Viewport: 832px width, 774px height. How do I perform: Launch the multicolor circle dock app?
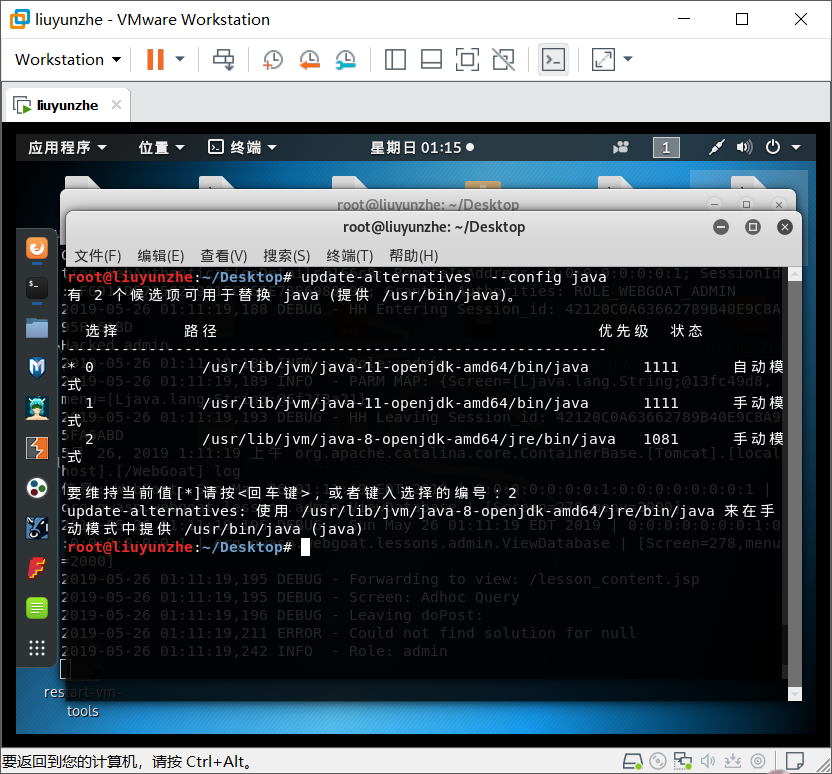(x=37, y=488)
